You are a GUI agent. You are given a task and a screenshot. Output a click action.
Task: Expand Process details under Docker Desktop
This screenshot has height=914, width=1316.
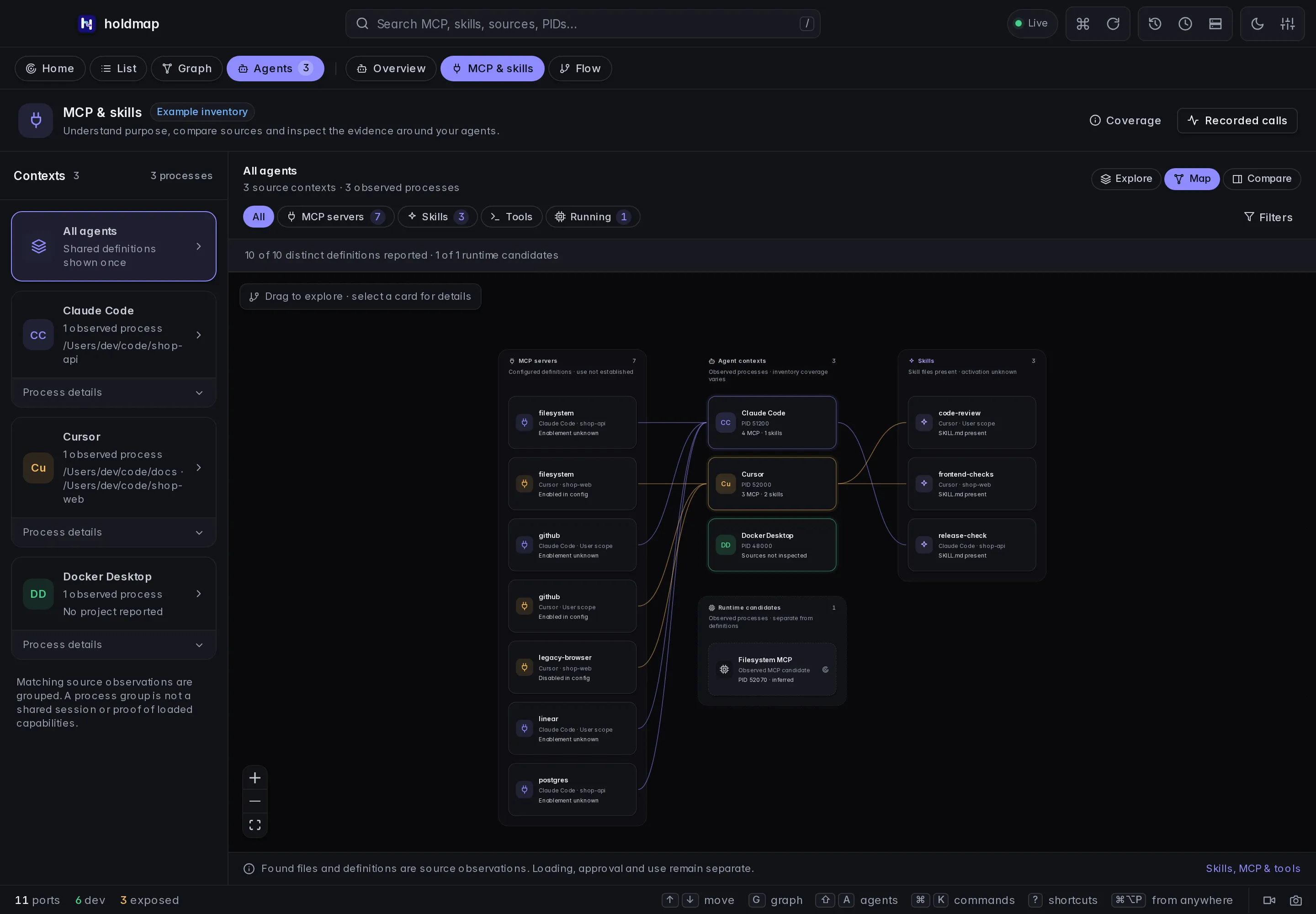[113, 644]
